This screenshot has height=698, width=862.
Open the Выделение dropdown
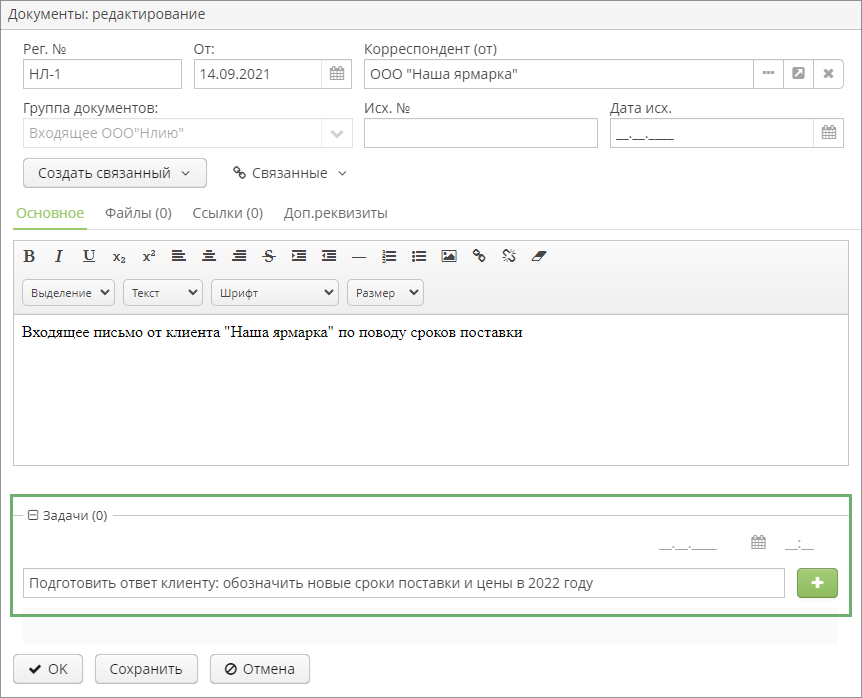[x=68, y=293]
